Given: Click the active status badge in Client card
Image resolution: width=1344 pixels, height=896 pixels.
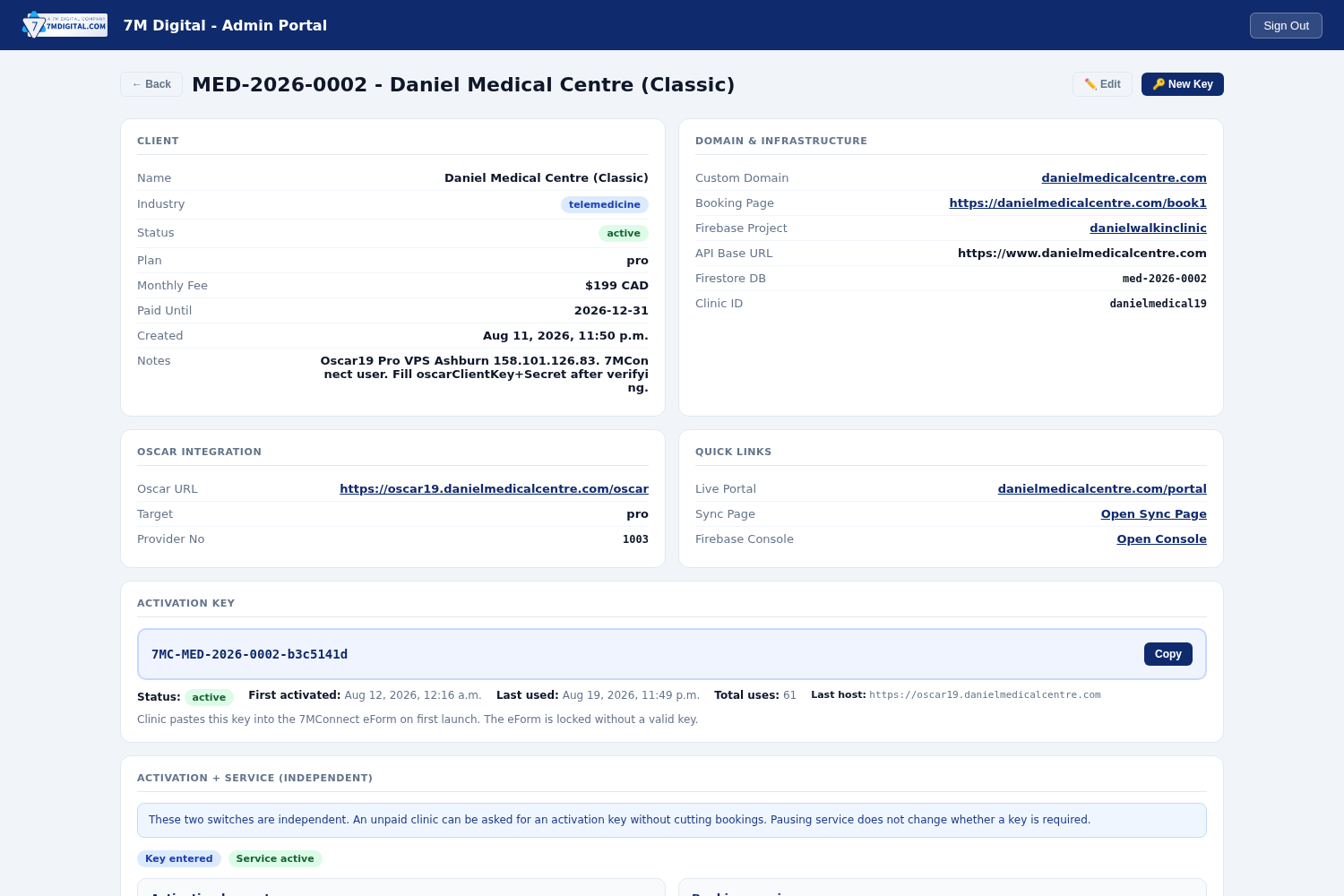Looking at the screenshot, I should 624,234.
